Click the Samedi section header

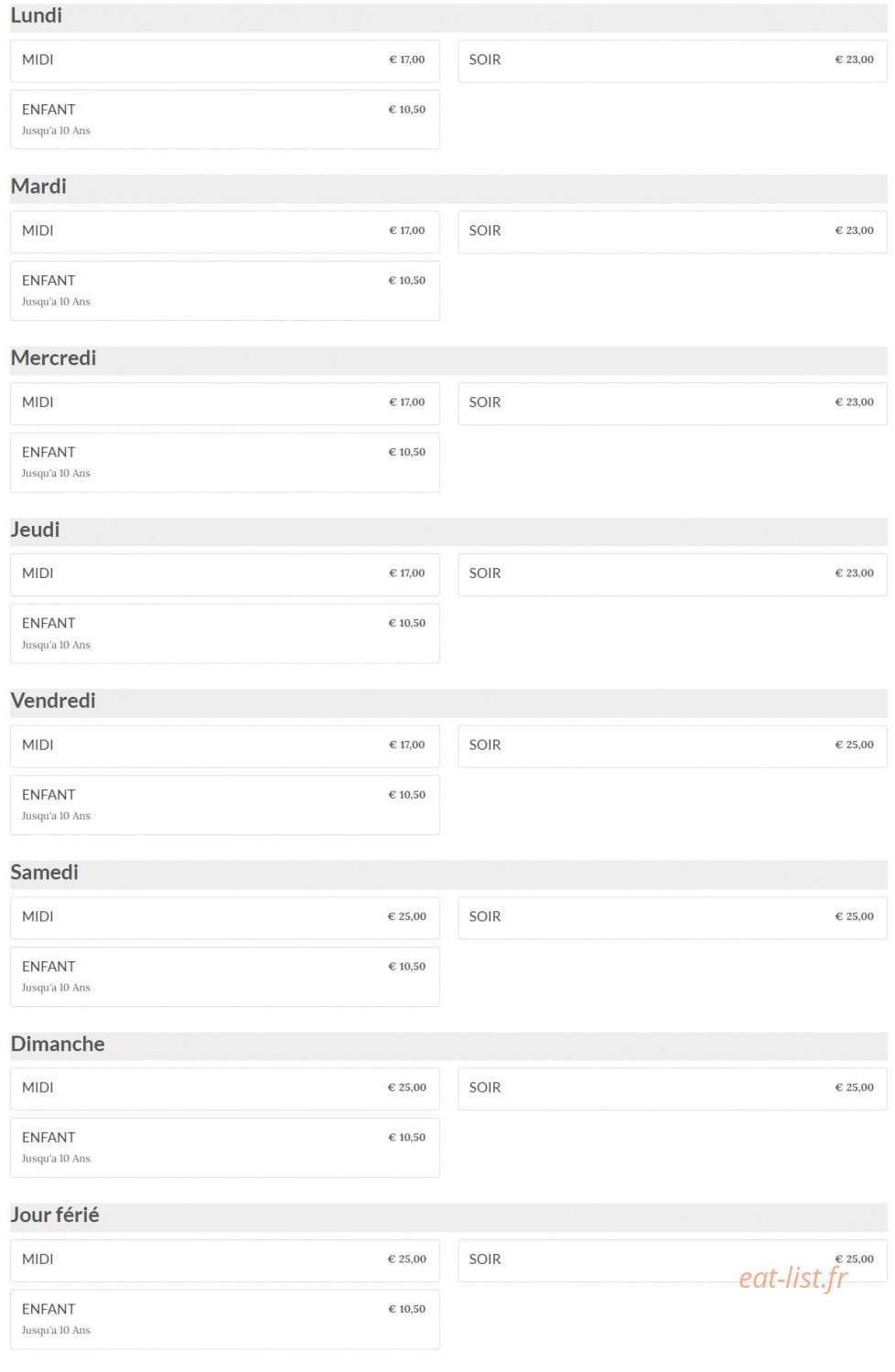click(x=448, y=874)
